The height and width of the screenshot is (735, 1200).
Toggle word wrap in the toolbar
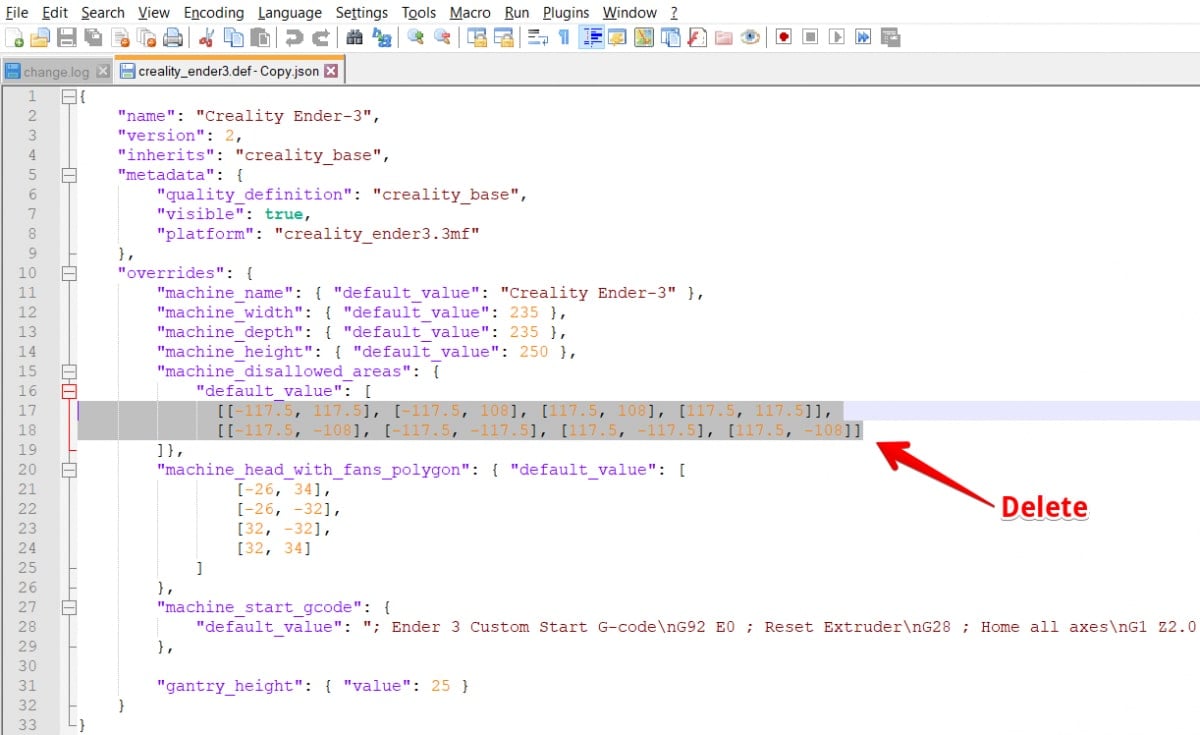point(537,38)
